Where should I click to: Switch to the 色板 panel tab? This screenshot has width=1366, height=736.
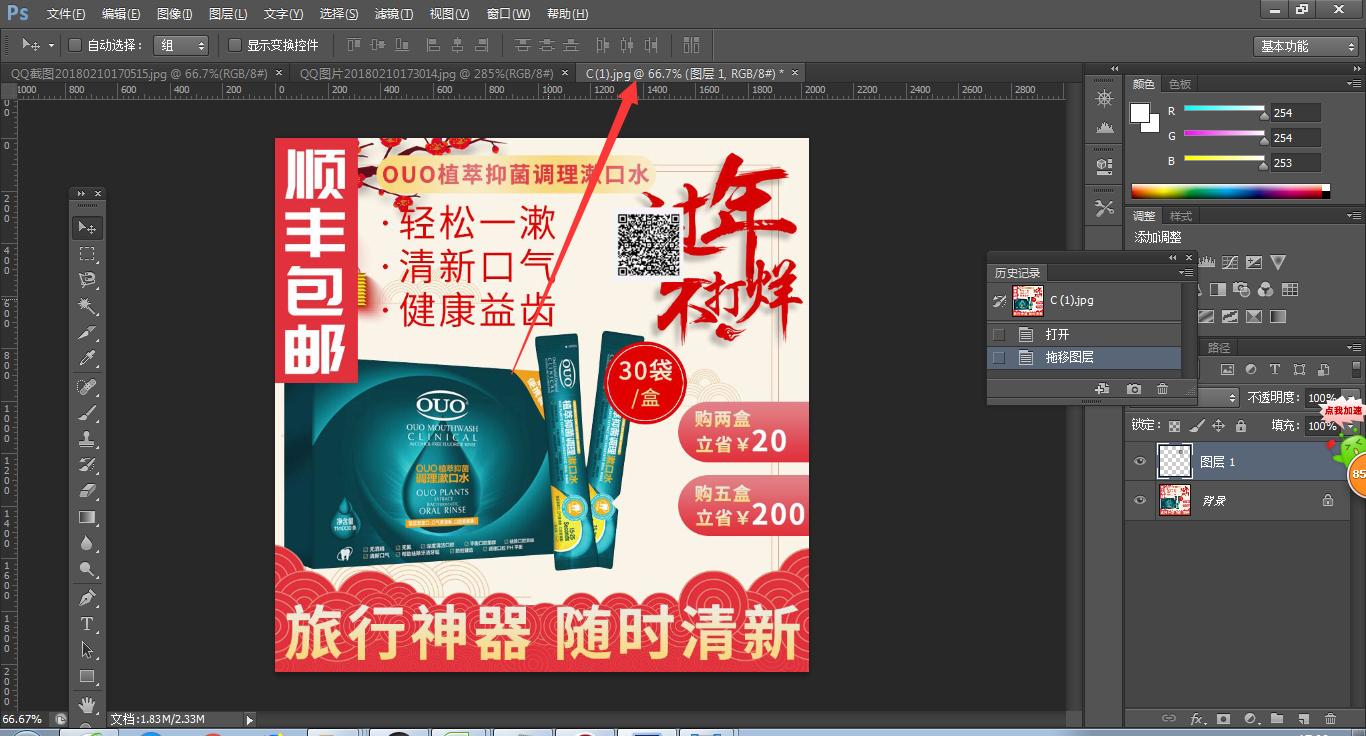[1178, 84]
